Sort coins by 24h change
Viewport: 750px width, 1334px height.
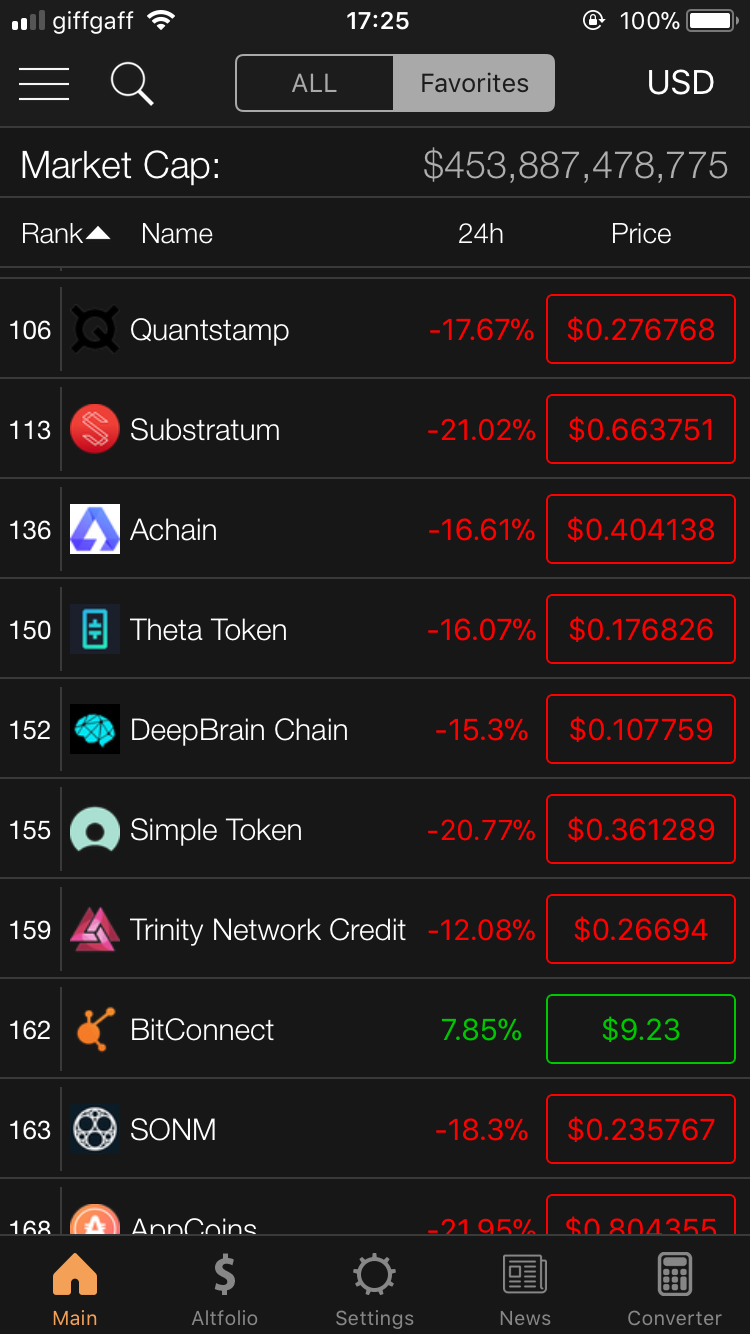[x=480, y=234]
